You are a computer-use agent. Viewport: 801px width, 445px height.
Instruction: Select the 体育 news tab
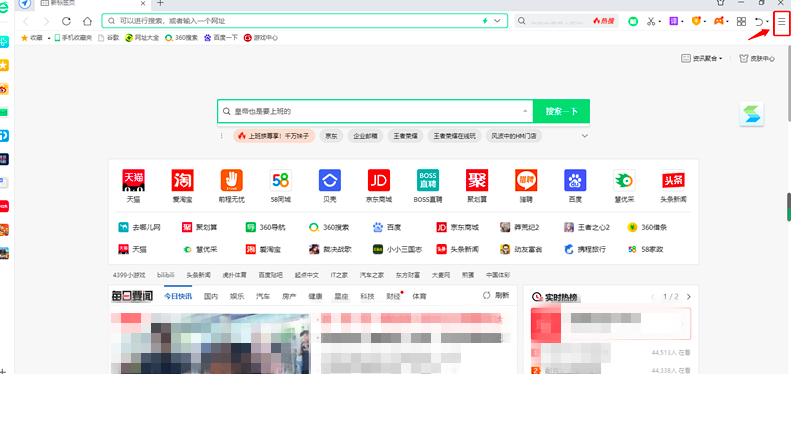419,296
